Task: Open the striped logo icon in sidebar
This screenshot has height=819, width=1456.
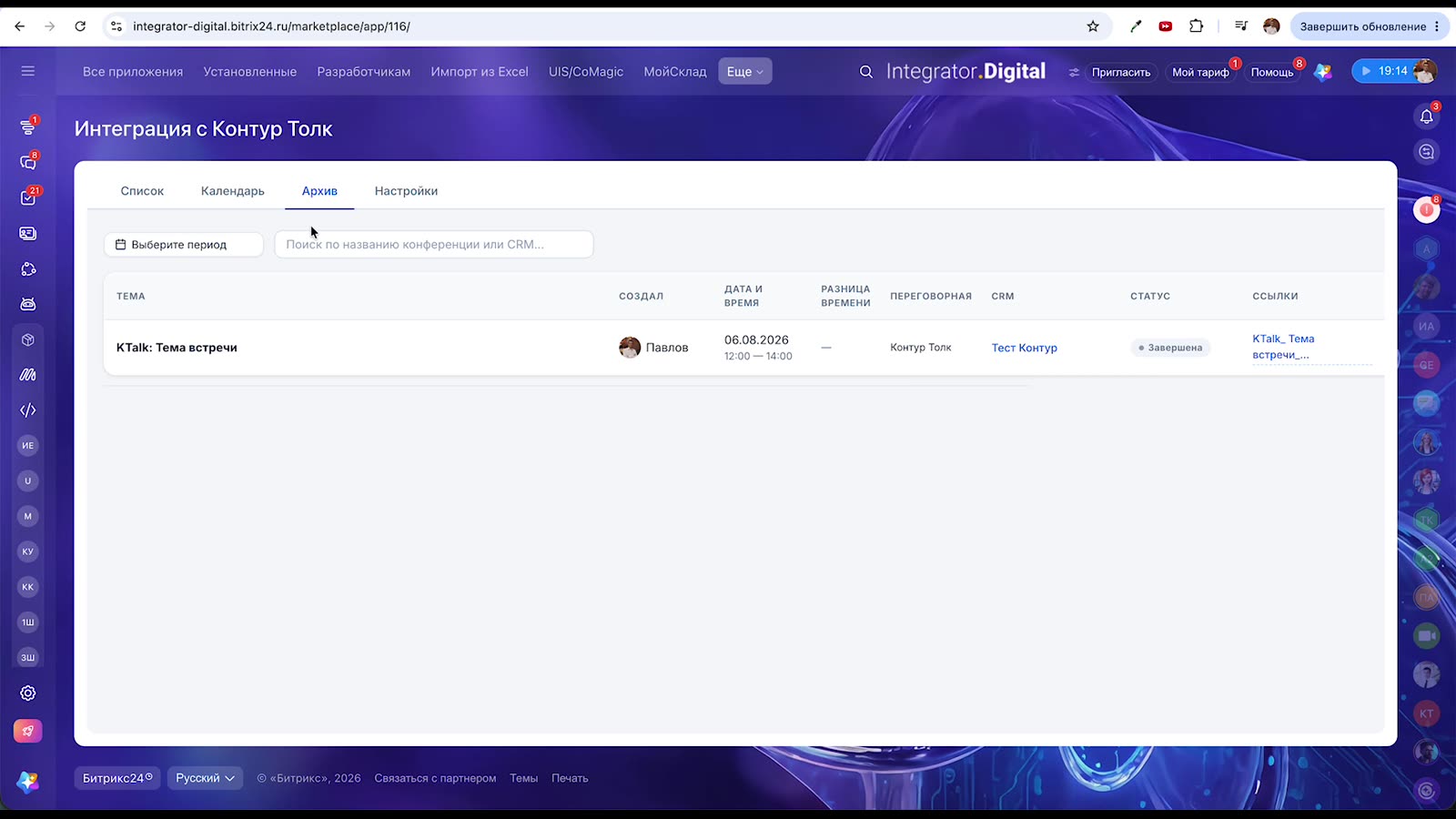Action: [x=28, y=375]
